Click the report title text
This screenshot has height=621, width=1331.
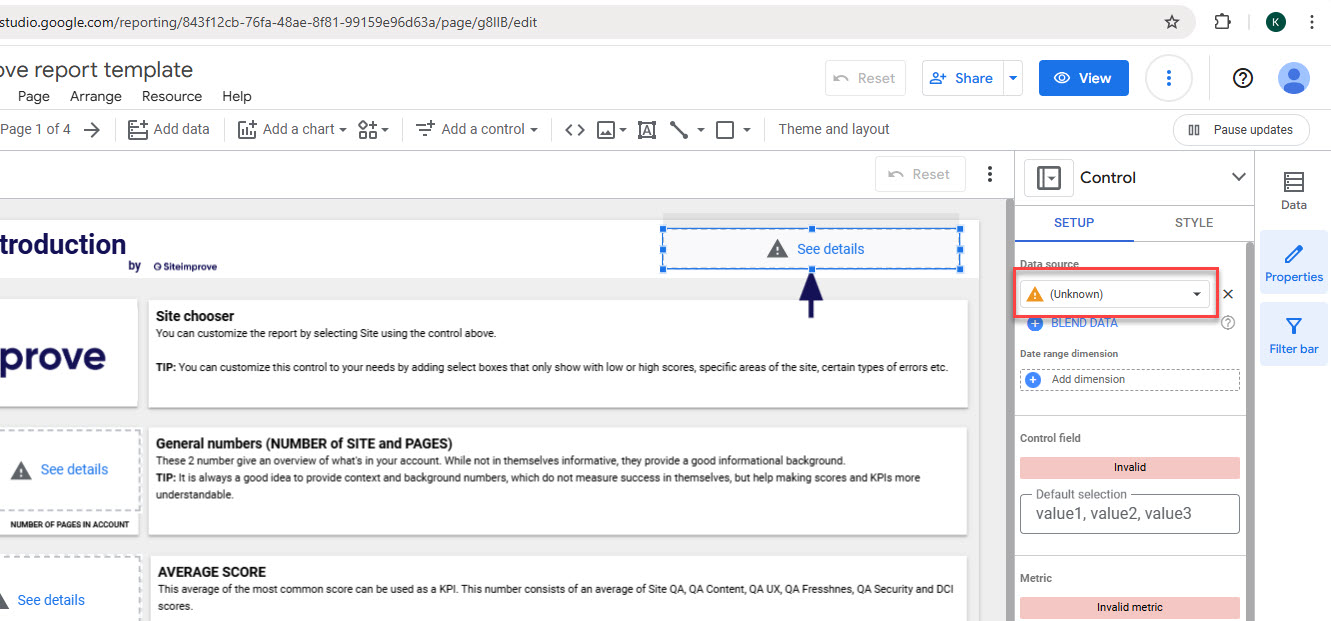pyautogui.click(x=96, y=69)
